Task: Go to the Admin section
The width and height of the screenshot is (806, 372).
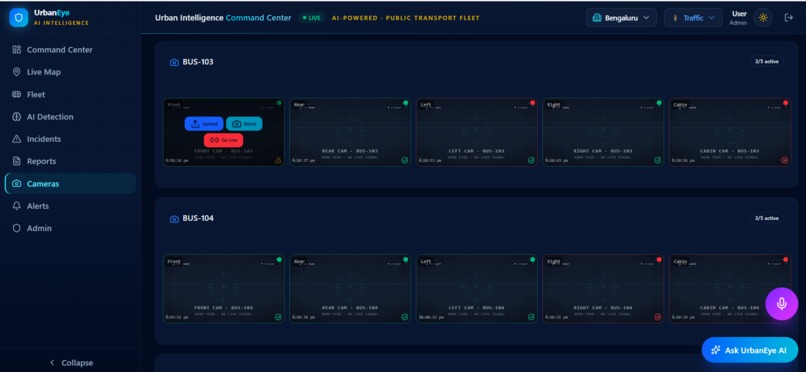Action: [70, 228]
